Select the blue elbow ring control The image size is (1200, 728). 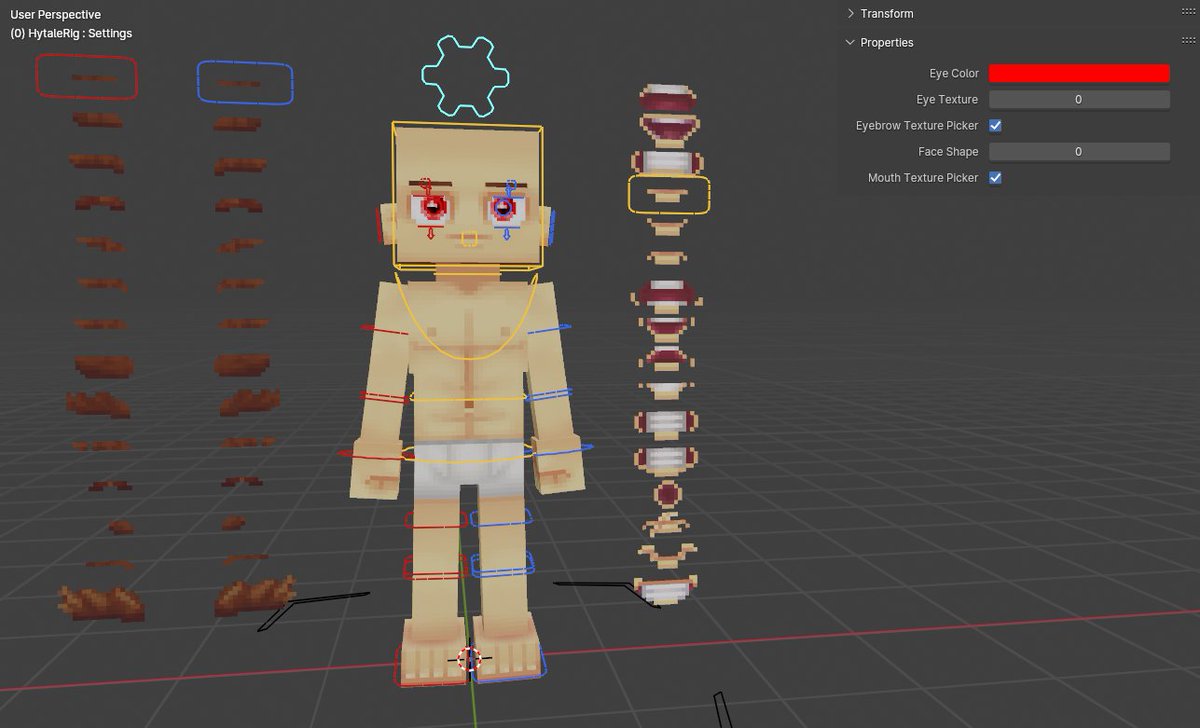[x=549, y=397]
